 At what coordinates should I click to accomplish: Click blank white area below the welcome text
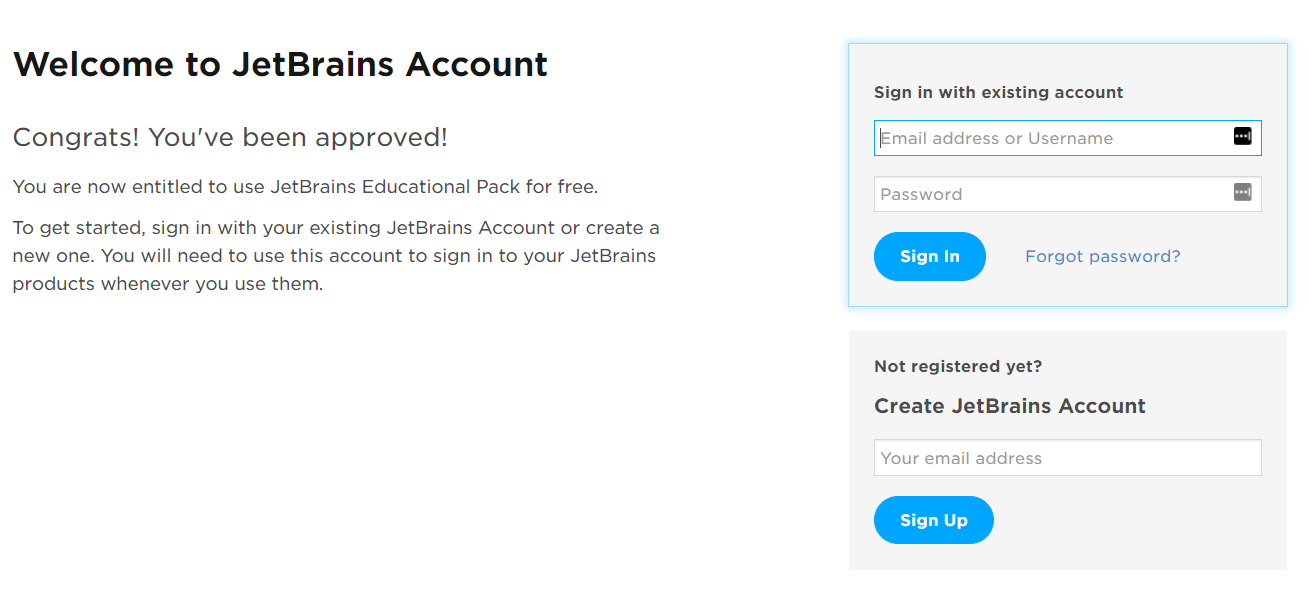400,440
